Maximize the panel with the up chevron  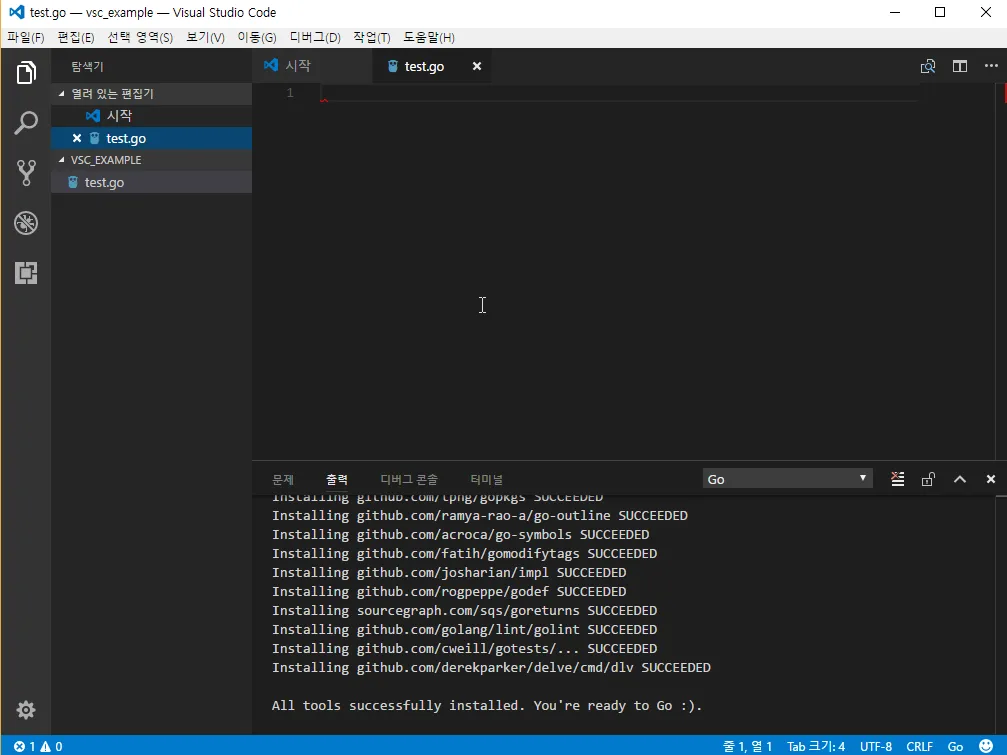tap(959, 479)
